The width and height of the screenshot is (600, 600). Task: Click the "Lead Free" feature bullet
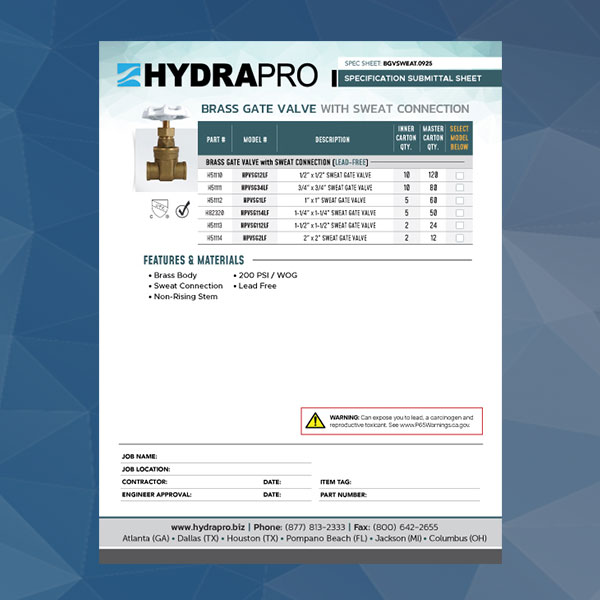click(255, 286)
